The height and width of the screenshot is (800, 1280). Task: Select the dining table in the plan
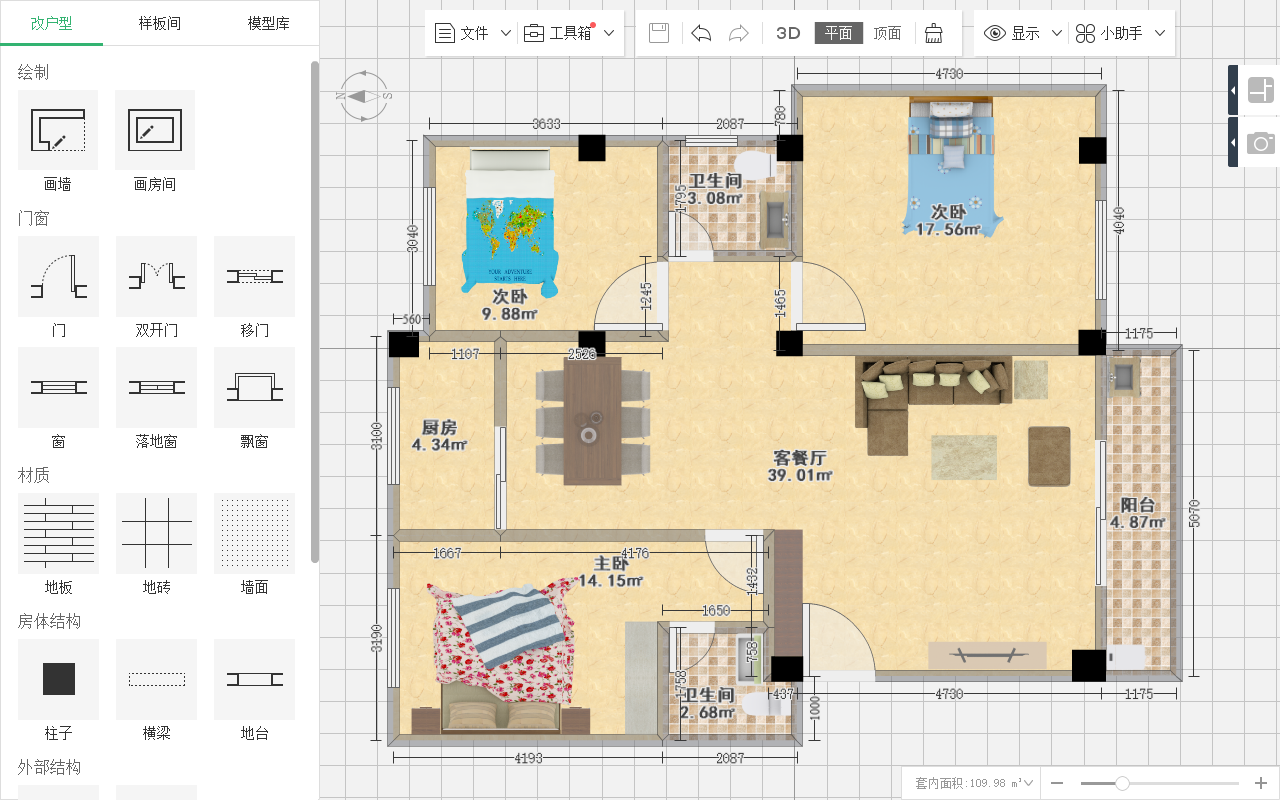592,422
